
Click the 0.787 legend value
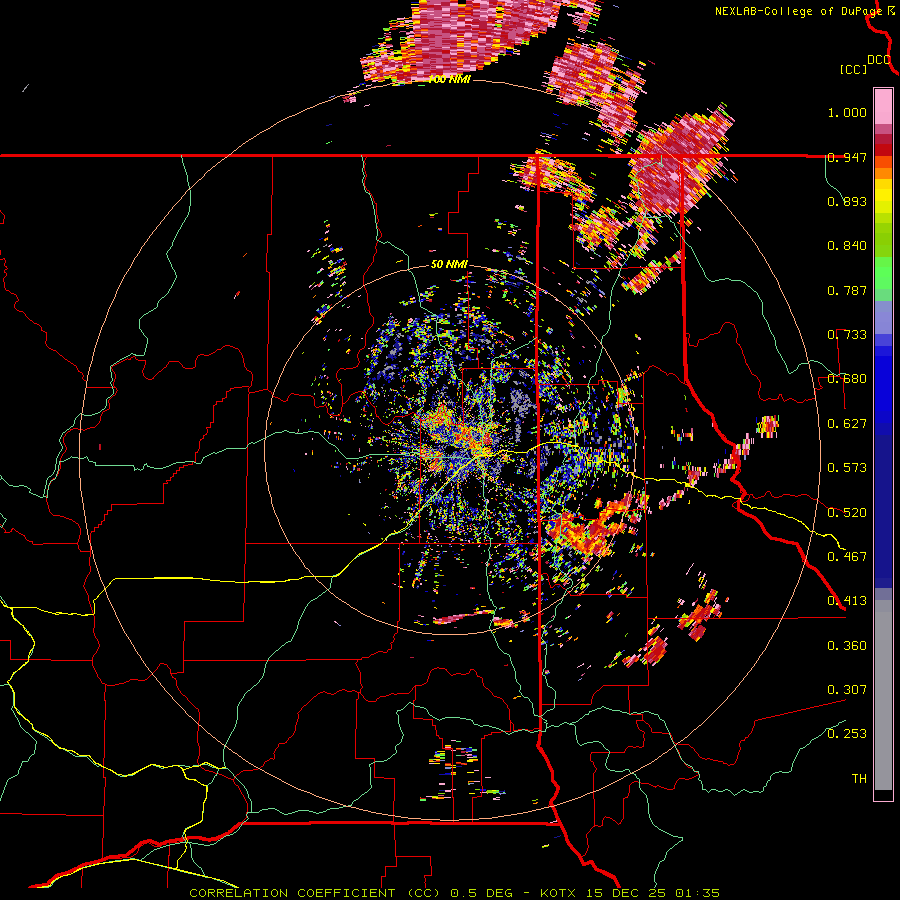(x=847, y=290)
